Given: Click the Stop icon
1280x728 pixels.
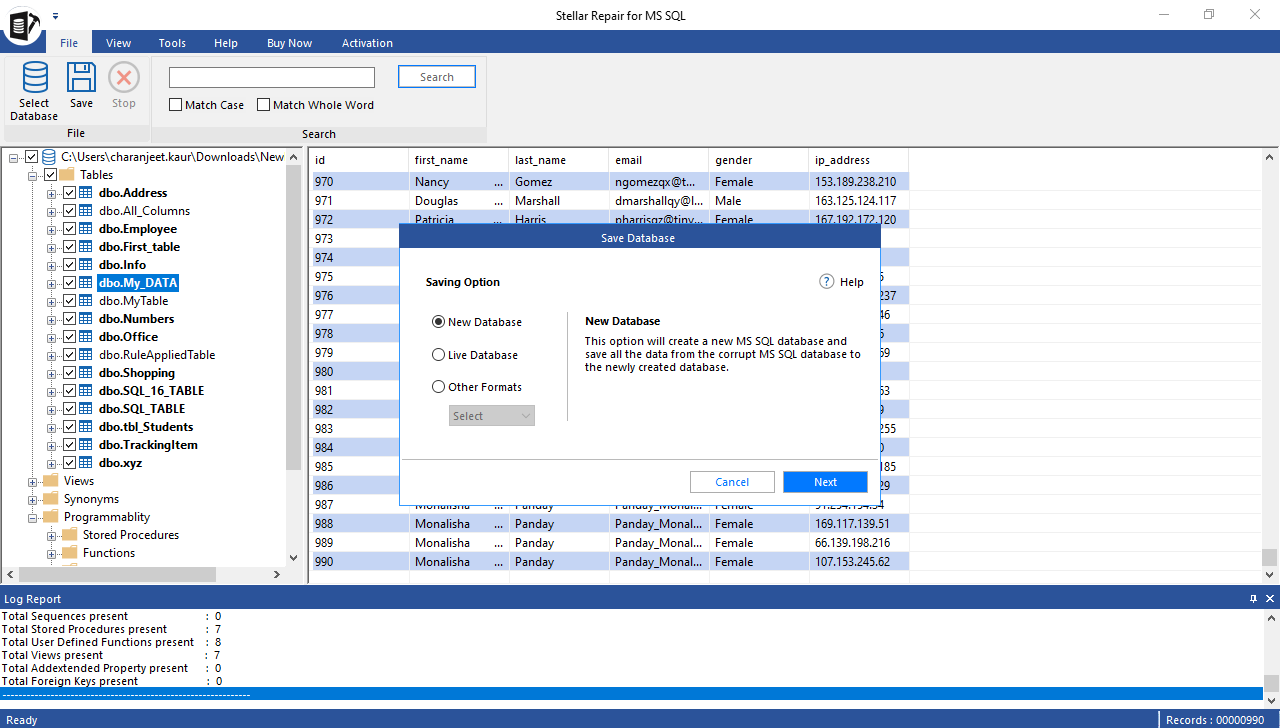Looking at the screenshot, I should (123, 78).
